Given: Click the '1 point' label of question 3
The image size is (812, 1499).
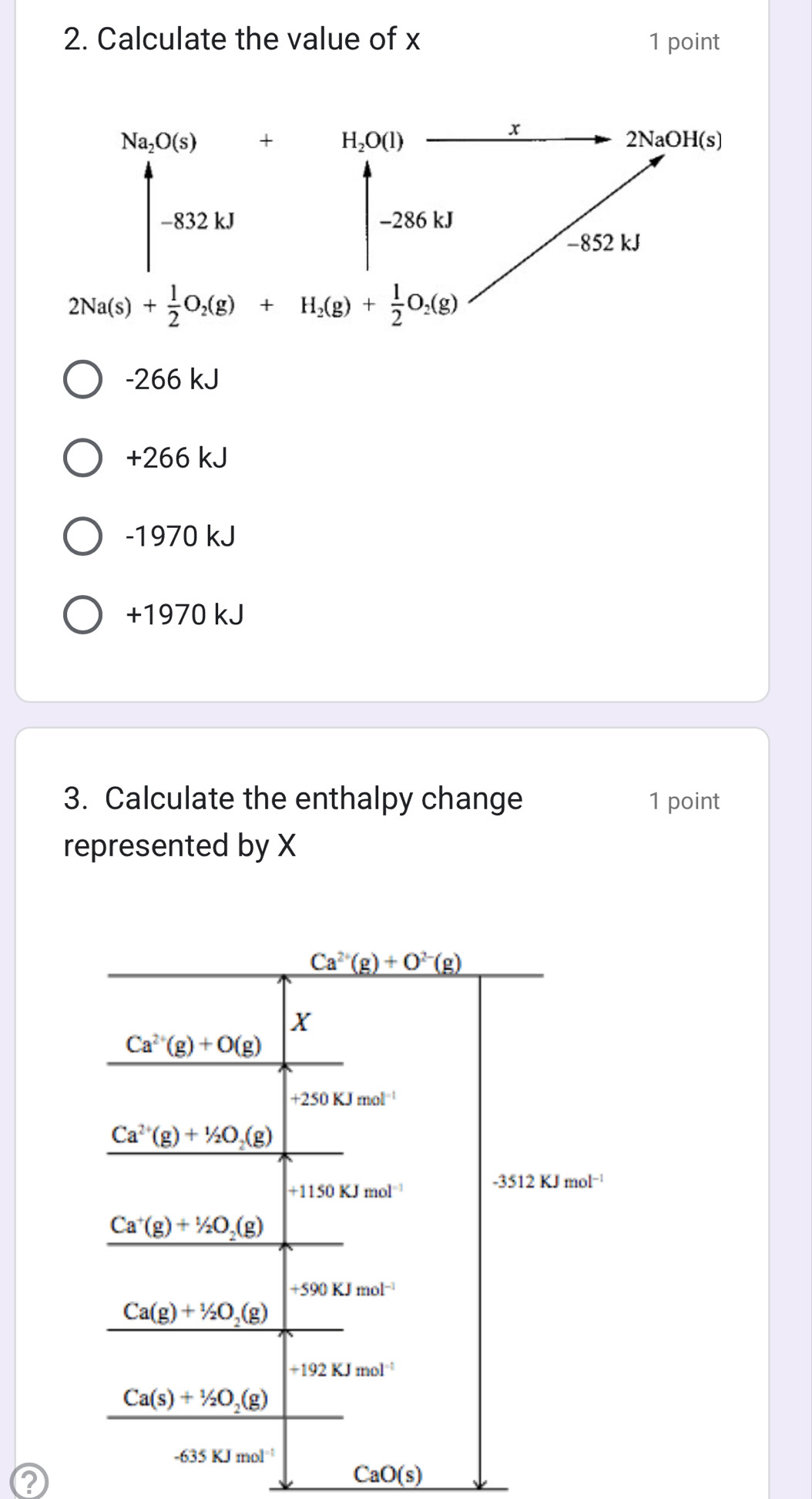Looking at the screenshot, I should 683,802.
